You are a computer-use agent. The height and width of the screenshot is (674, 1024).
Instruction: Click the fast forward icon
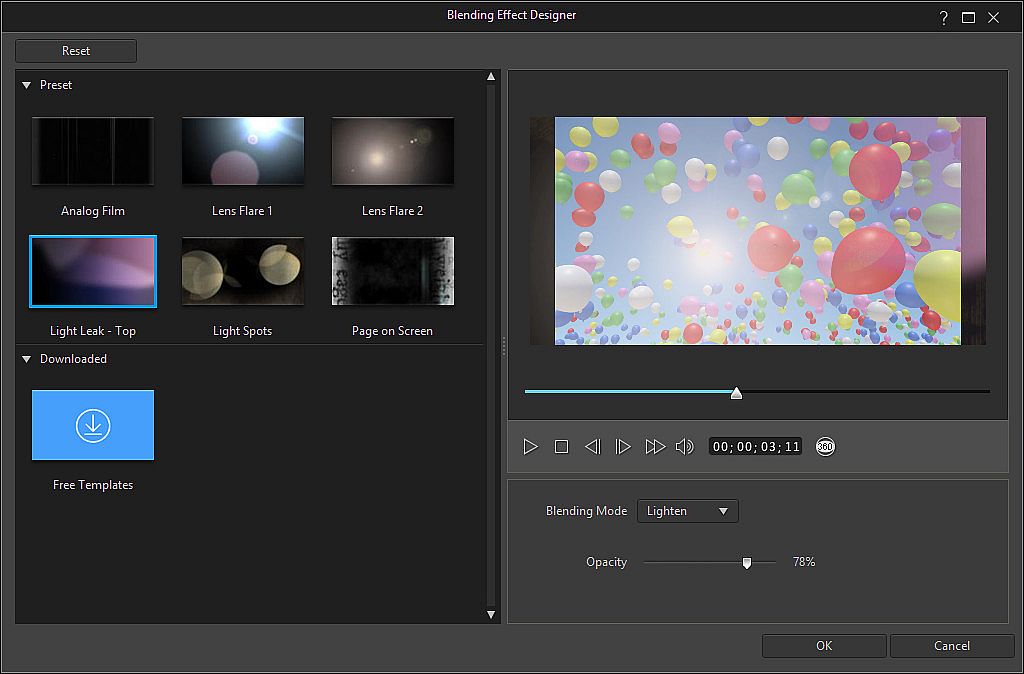click(655, 447)
